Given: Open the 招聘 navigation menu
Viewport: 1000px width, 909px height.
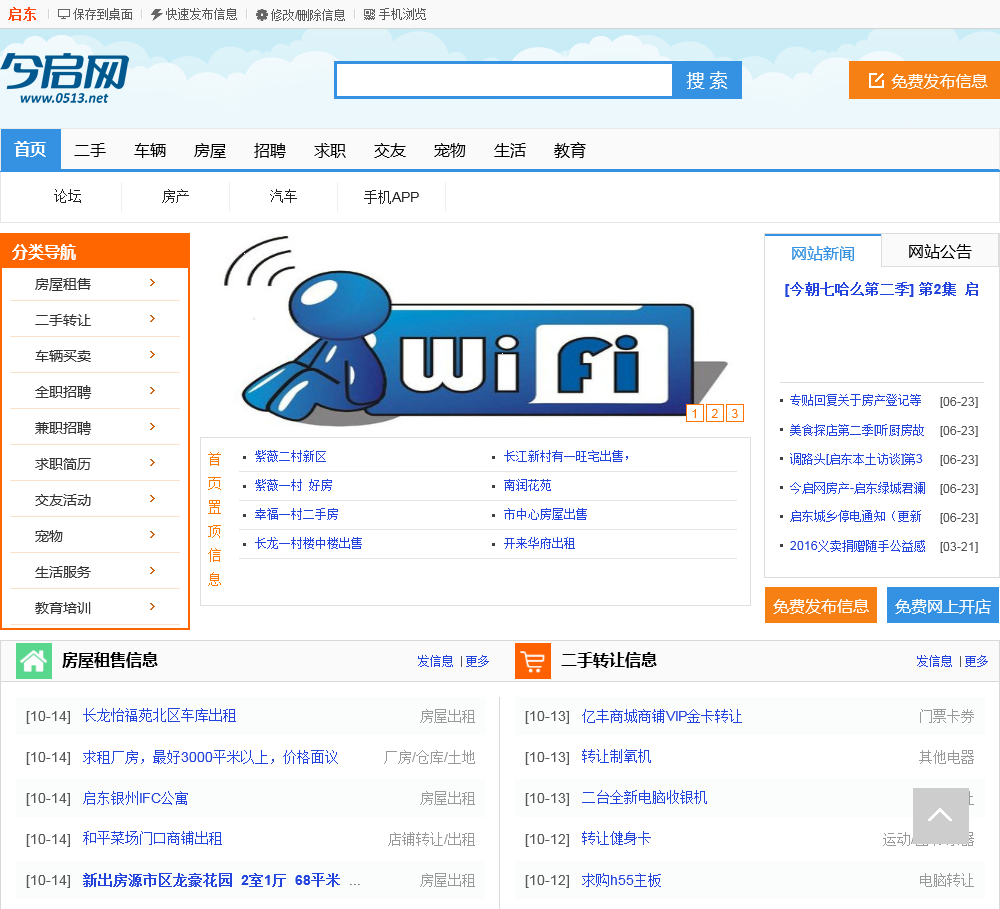Looking at the screenshot, I should click(270, 151).
